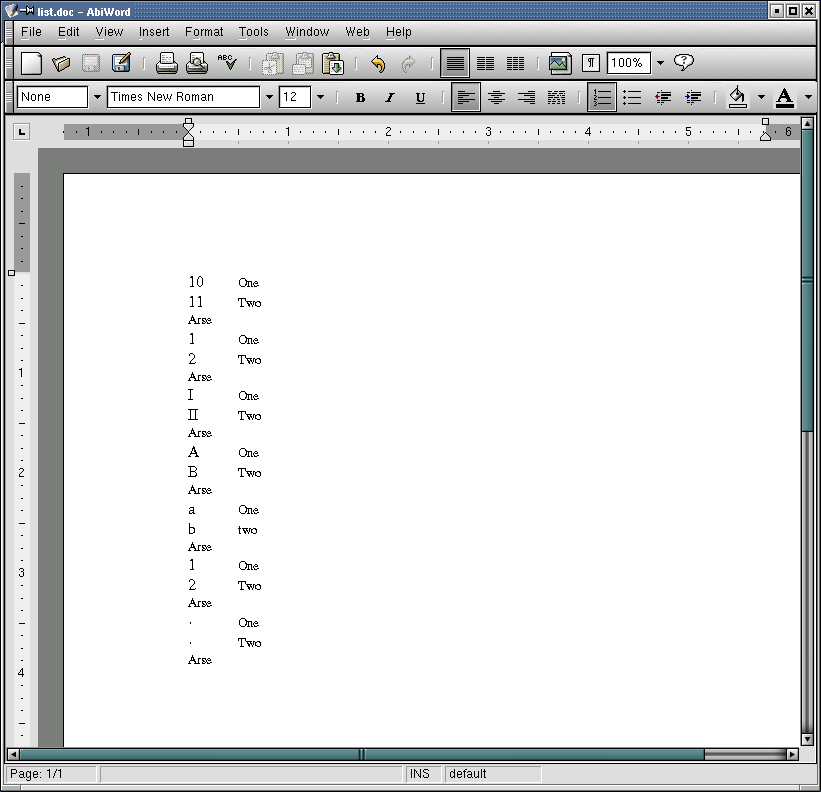Screen dimensions: 821x792
Task: Click the greyed-out Save floppy icon
Action: coord(91,63)
